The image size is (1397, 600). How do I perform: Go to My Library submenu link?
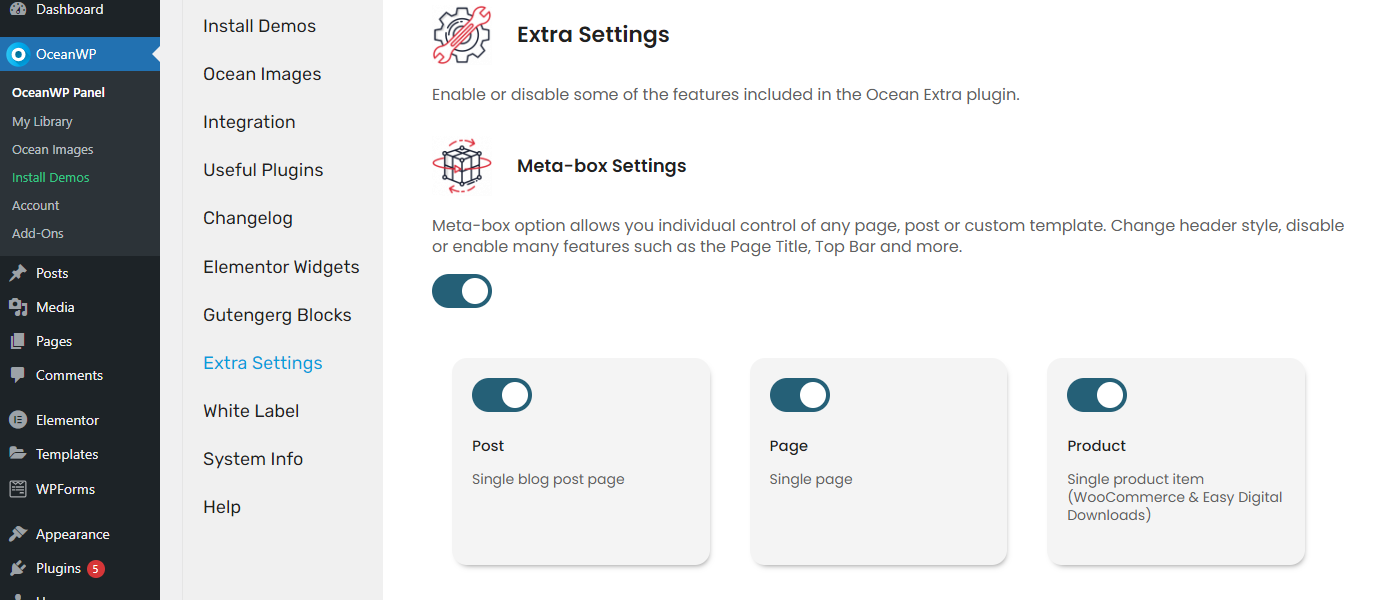(x=42, y=121)
